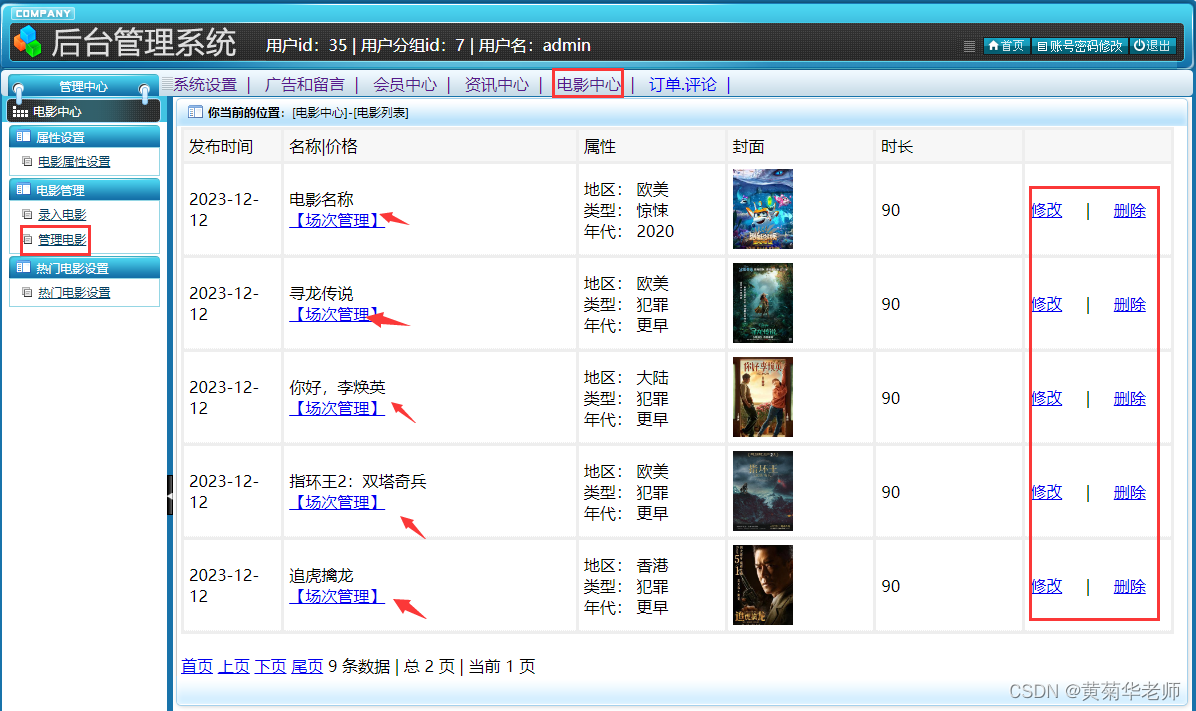
Task: Click the 管理中心 sidebar tab header
Action: (83, 86)
